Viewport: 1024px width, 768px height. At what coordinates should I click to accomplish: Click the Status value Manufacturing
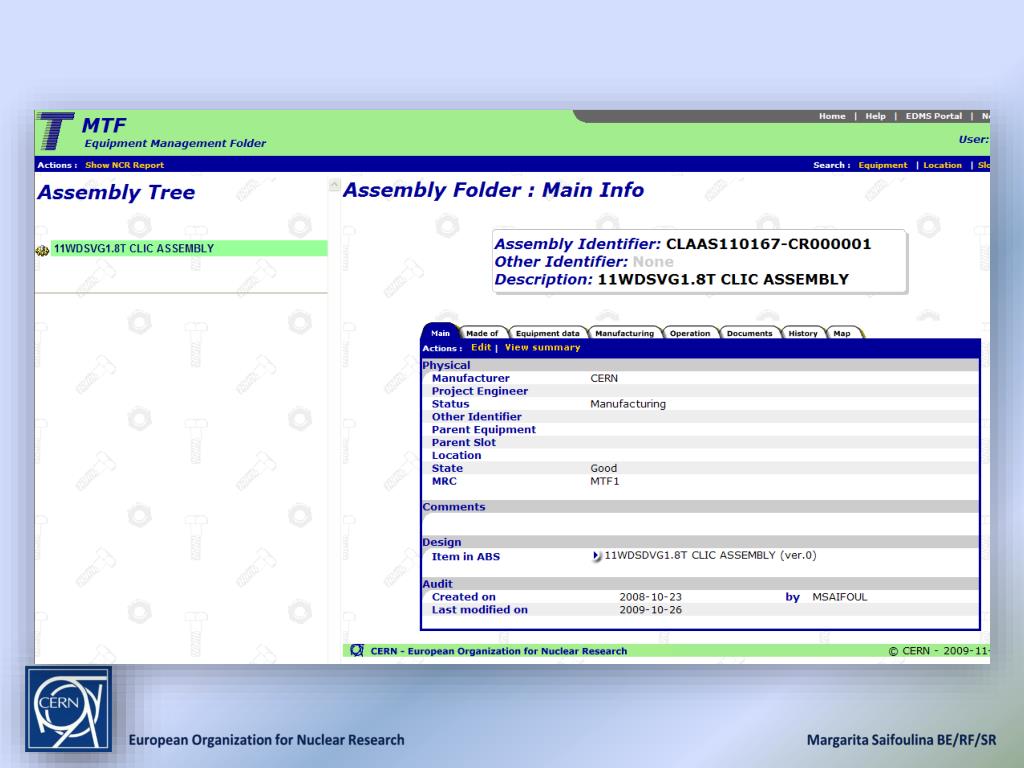coord(628,404)
